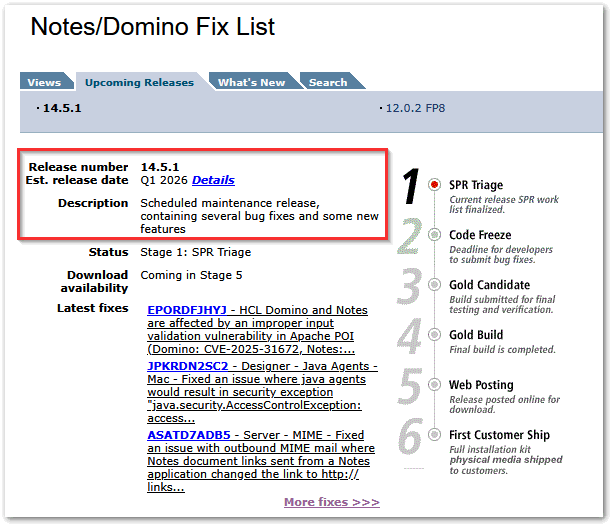Click the More fixes >>> link
Viewport: 612px width, 526px height.
click(332, 502)
